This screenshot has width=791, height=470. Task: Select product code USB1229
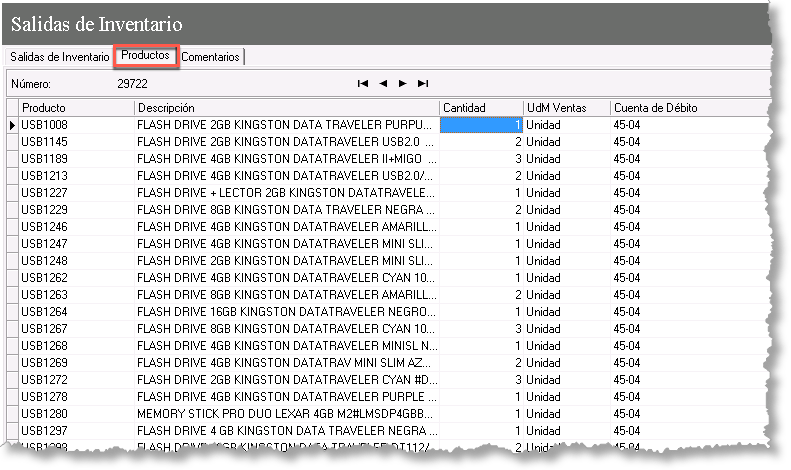click(44, 210)
